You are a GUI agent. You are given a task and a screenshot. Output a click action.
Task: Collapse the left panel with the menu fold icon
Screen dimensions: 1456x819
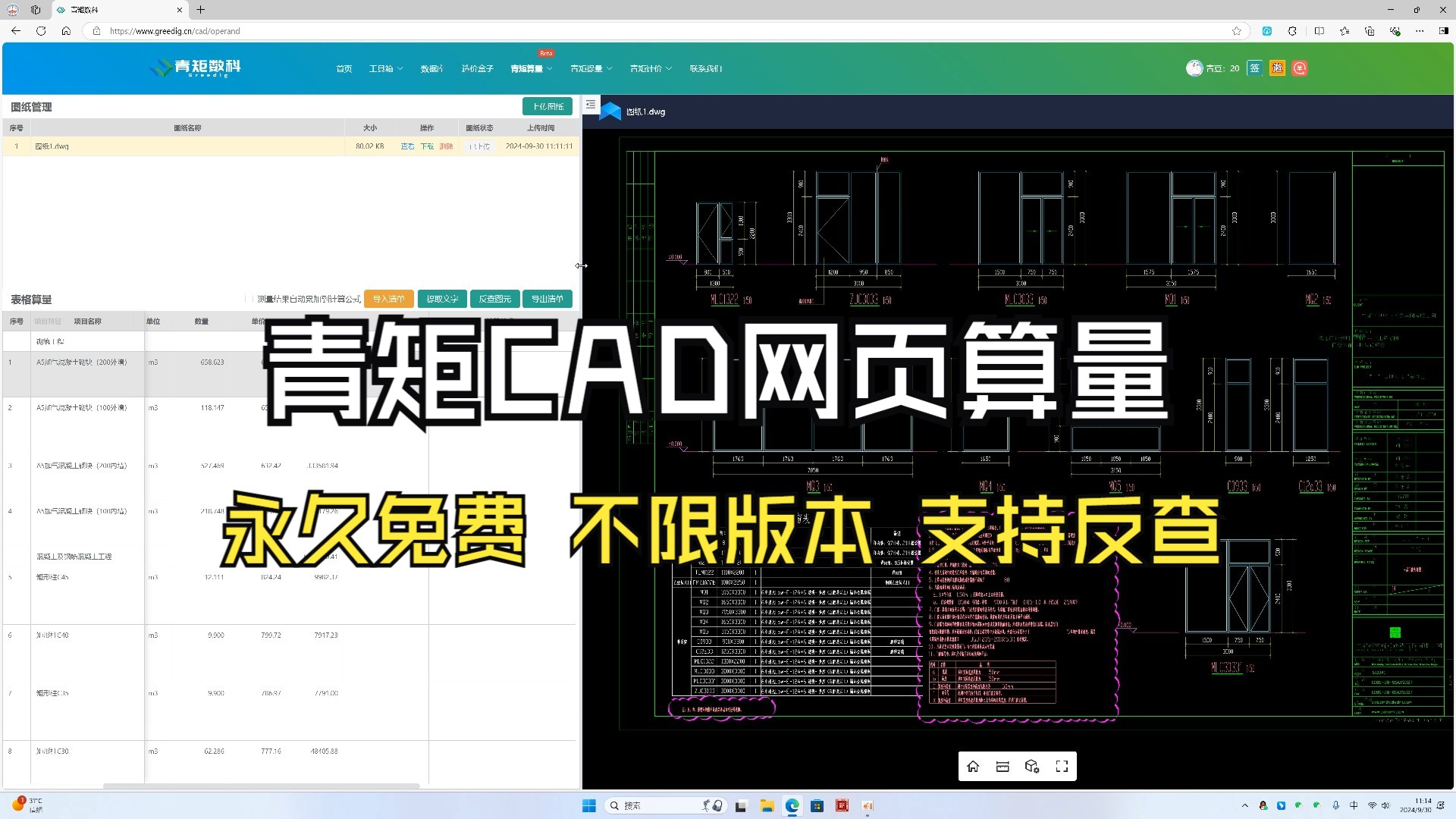[591, 105]
